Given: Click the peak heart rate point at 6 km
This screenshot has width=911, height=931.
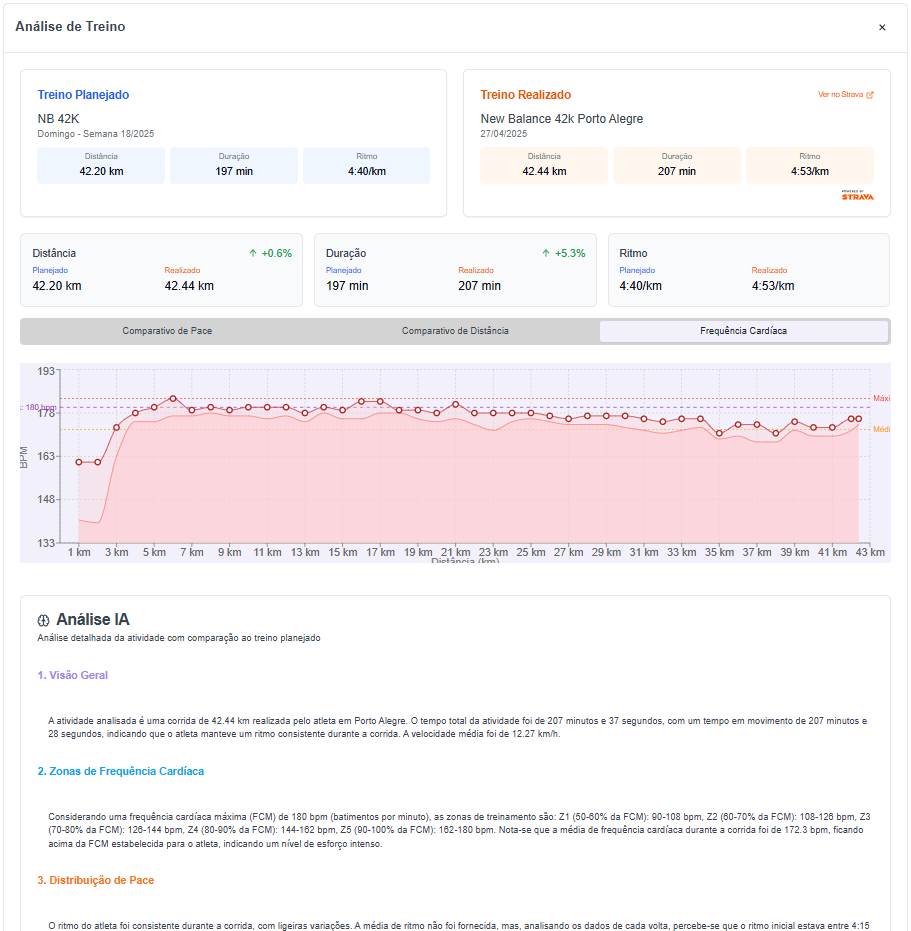Looking at the screenshot, I should point(173,398).
